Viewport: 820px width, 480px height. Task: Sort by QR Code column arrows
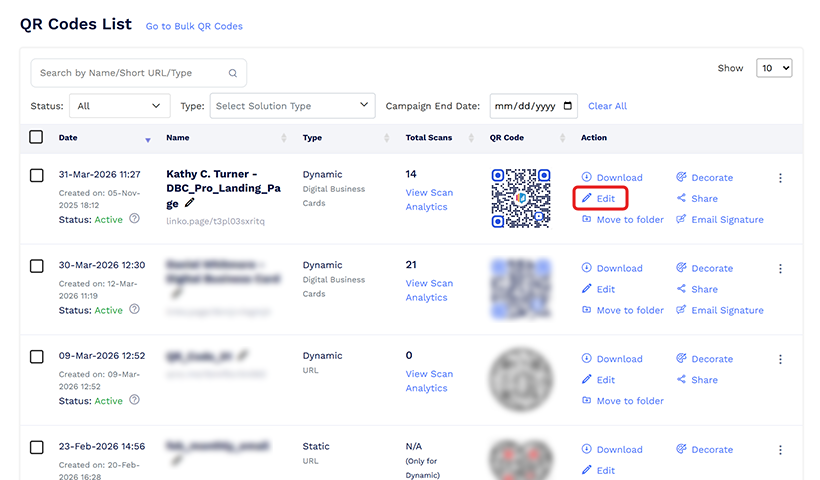coord(563,138)
